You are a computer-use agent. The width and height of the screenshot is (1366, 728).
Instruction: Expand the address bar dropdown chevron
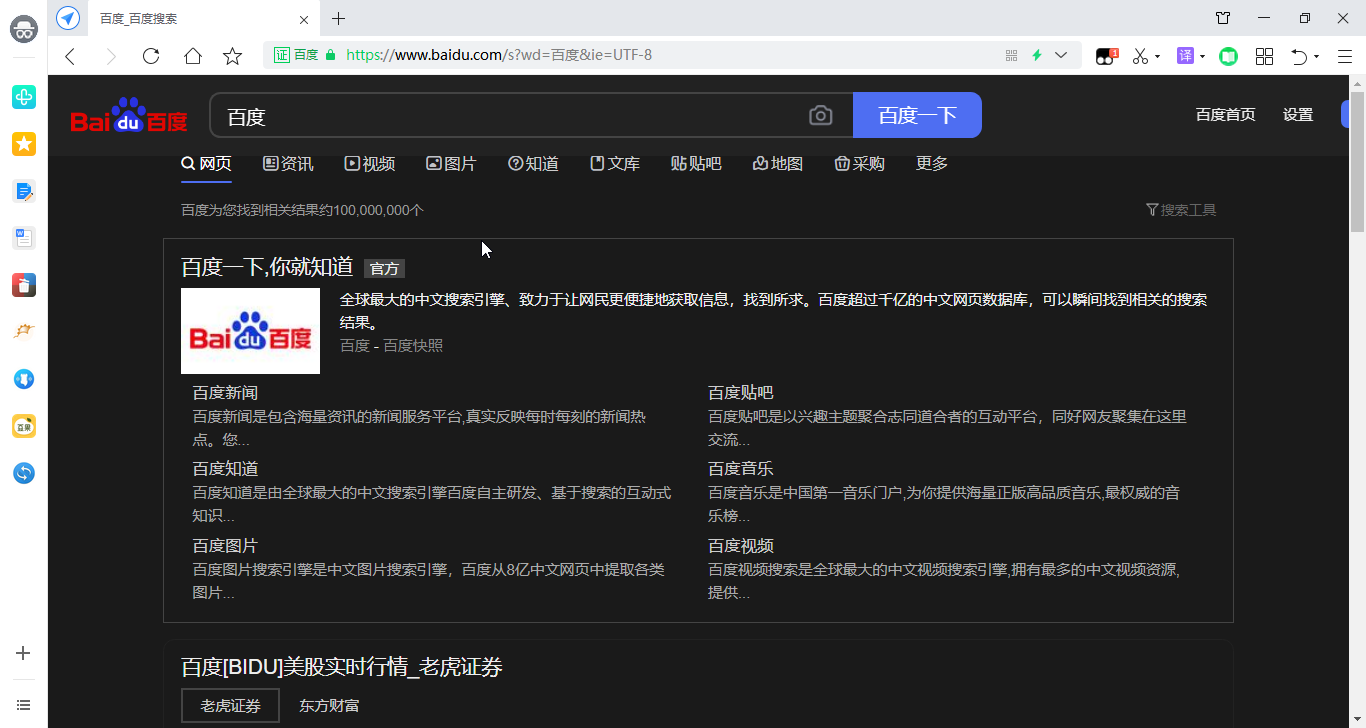[x=1061, y=55]
